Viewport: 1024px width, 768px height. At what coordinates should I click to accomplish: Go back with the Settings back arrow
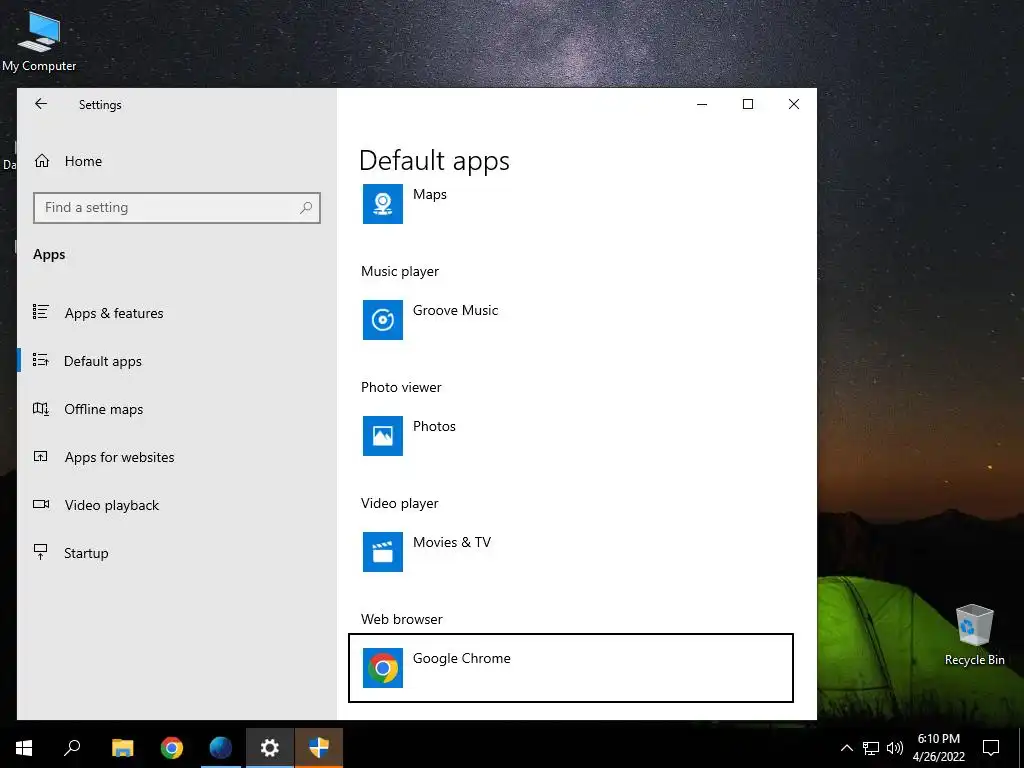coord(41,104)
